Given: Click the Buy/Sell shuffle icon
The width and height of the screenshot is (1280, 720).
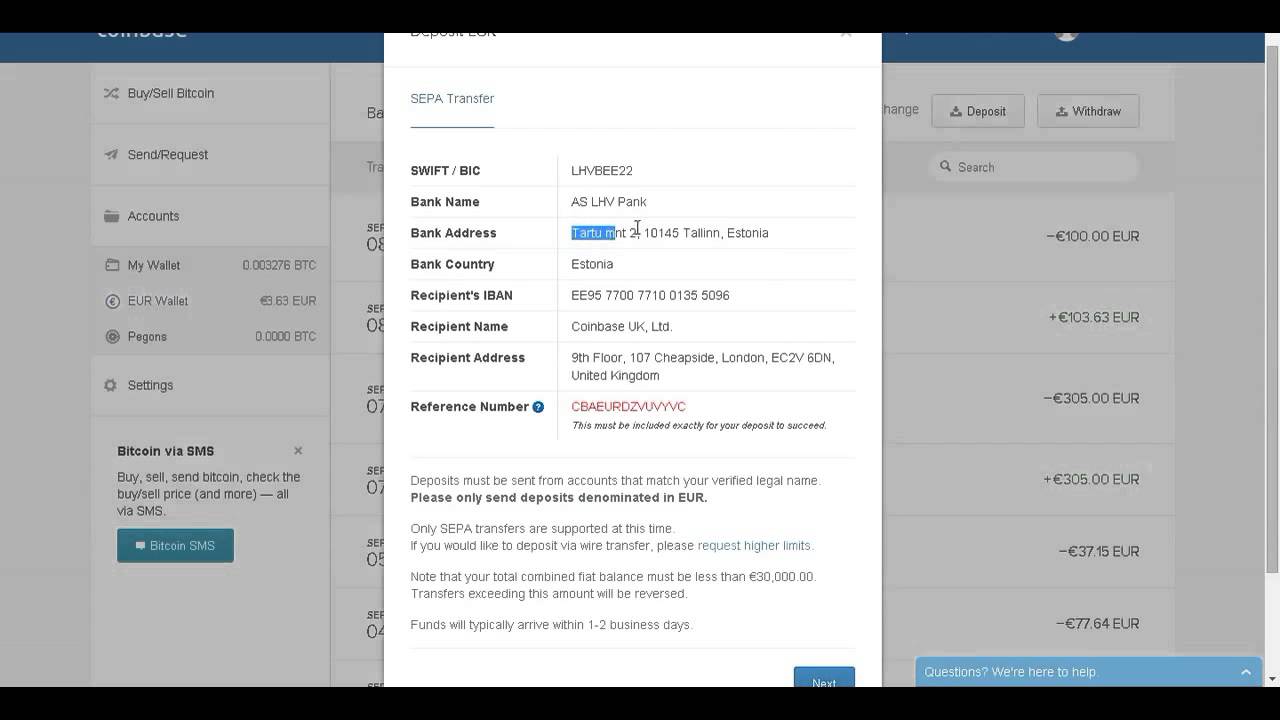Looking at the screenshot, I should 111,93.
